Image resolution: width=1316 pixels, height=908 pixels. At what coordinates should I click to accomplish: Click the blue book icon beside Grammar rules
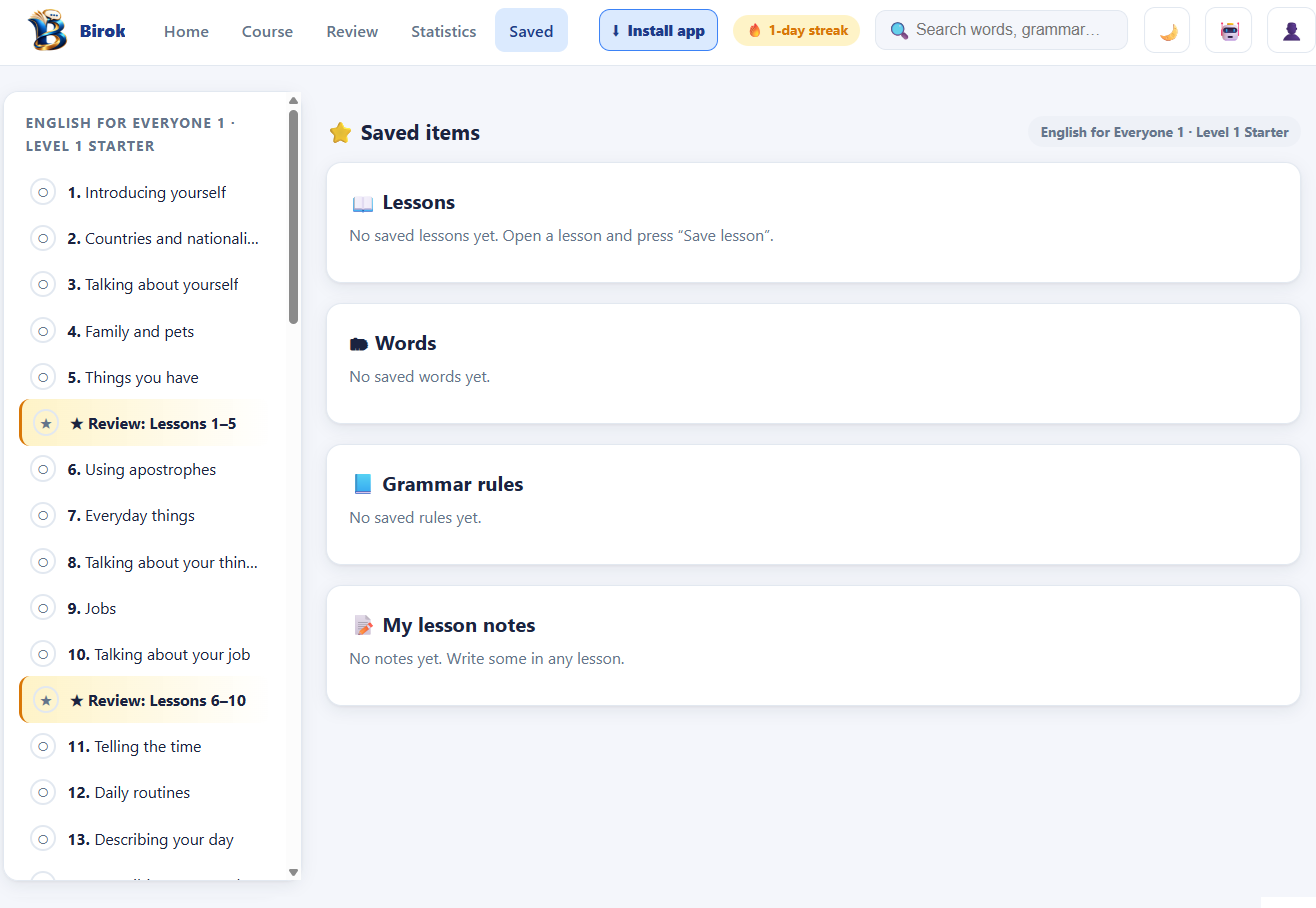(x=363, y=485)
